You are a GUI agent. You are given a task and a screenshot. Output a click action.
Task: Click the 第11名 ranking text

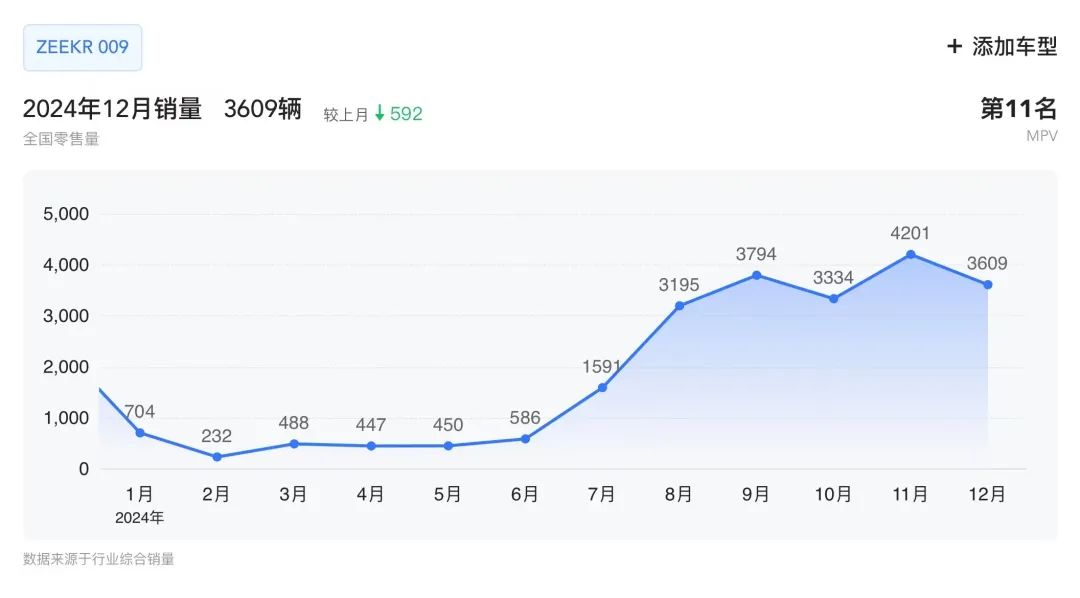click(1019, 108)
